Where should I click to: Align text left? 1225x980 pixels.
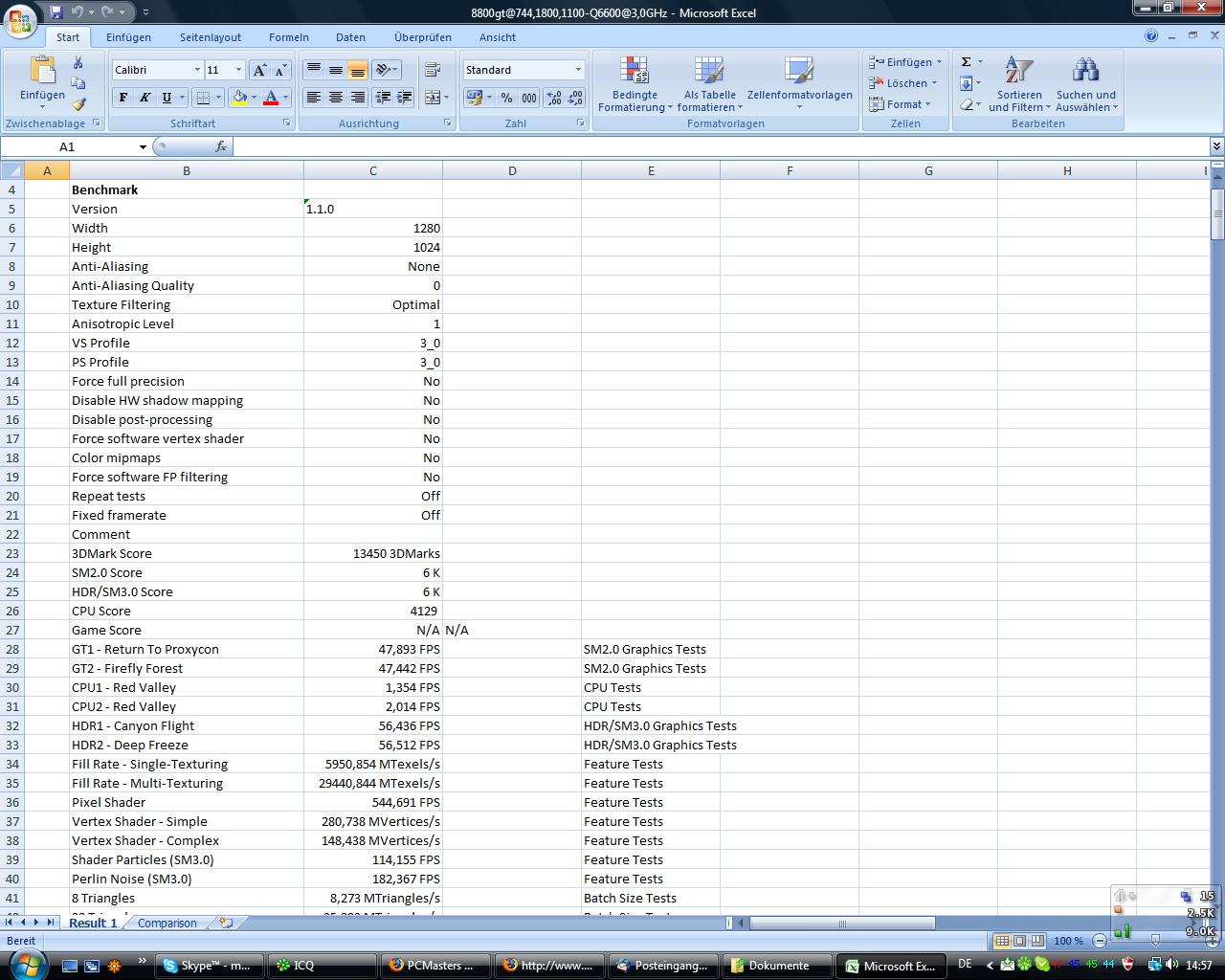[313, 98]
